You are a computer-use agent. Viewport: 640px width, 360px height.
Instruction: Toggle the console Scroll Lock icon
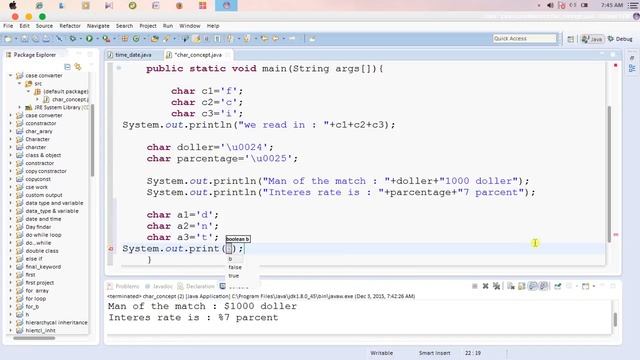[x=521, y=286]
